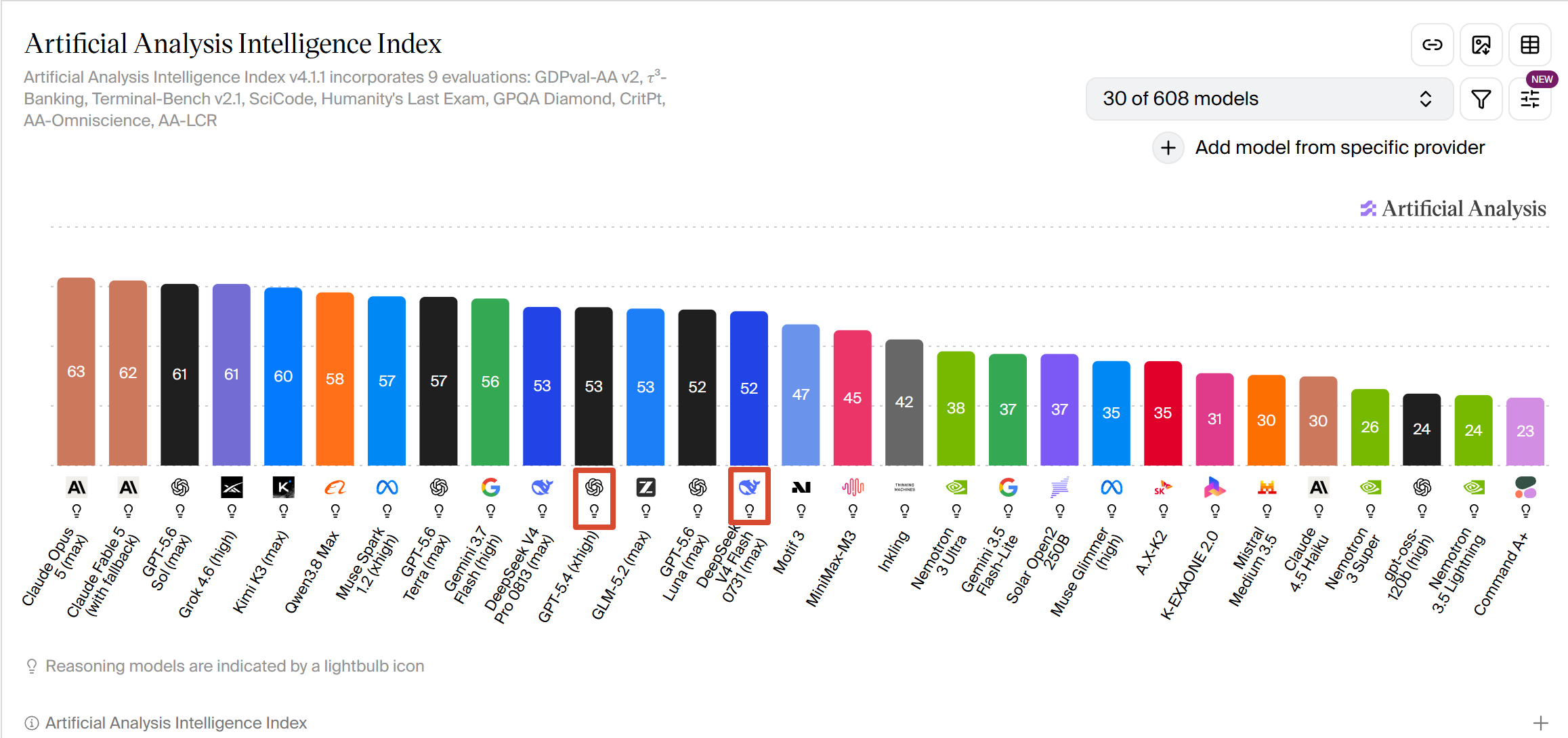The width and height of the screenshot is (1568, 738).
Task: Click the Kimi K3 (max) model label
Action: click(261, 572)
